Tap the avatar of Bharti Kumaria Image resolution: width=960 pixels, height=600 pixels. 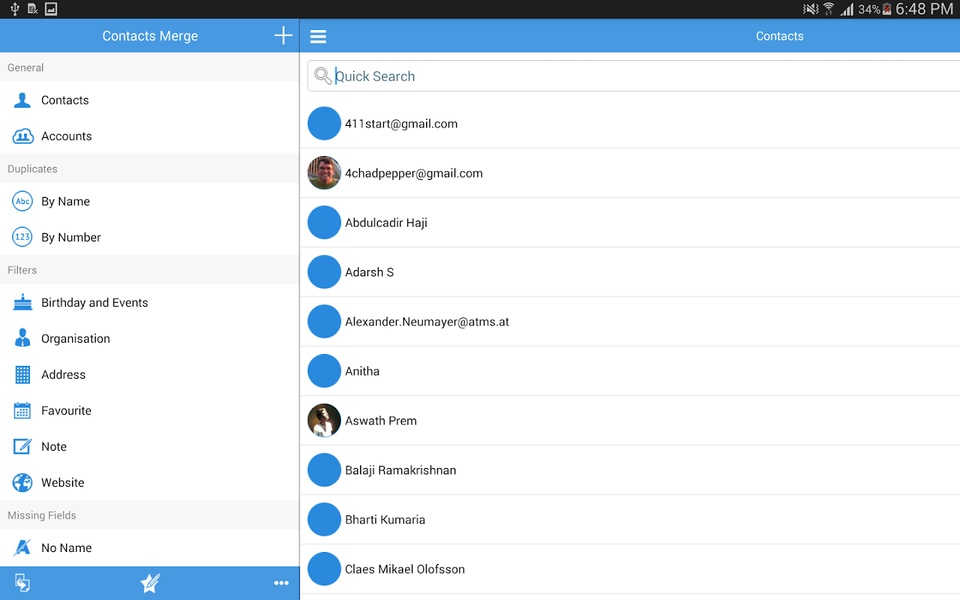pyautogui.click(x=324, y=520)
